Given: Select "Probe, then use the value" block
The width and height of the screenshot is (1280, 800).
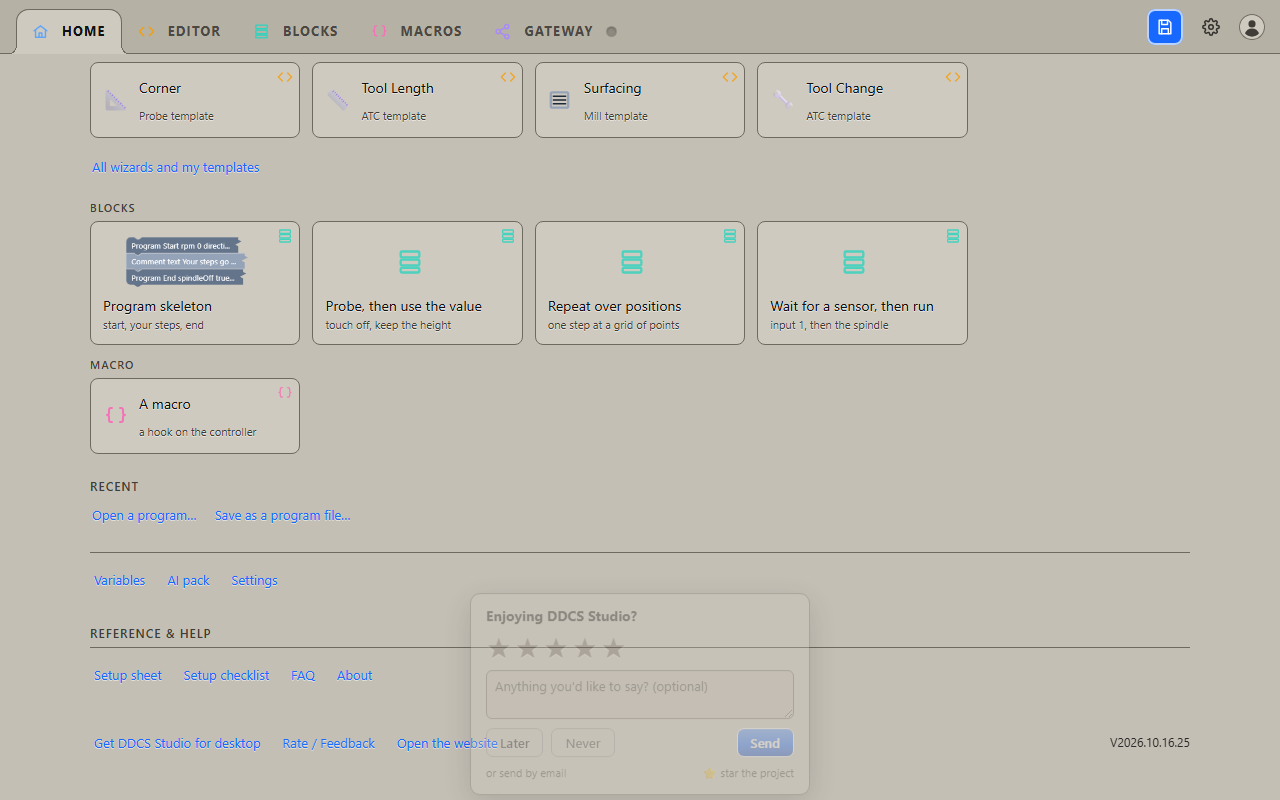Looking at the screenshot, I should click(417, 283).
